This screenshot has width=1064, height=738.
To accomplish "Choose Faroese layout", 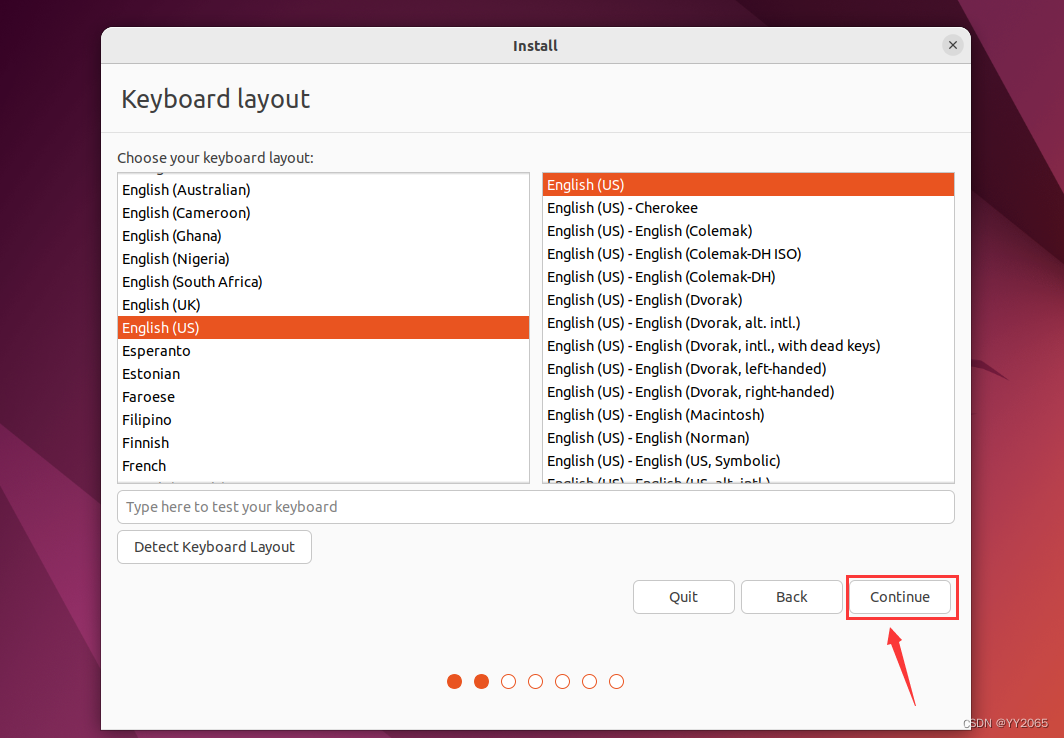I will (x=323, y=397).
